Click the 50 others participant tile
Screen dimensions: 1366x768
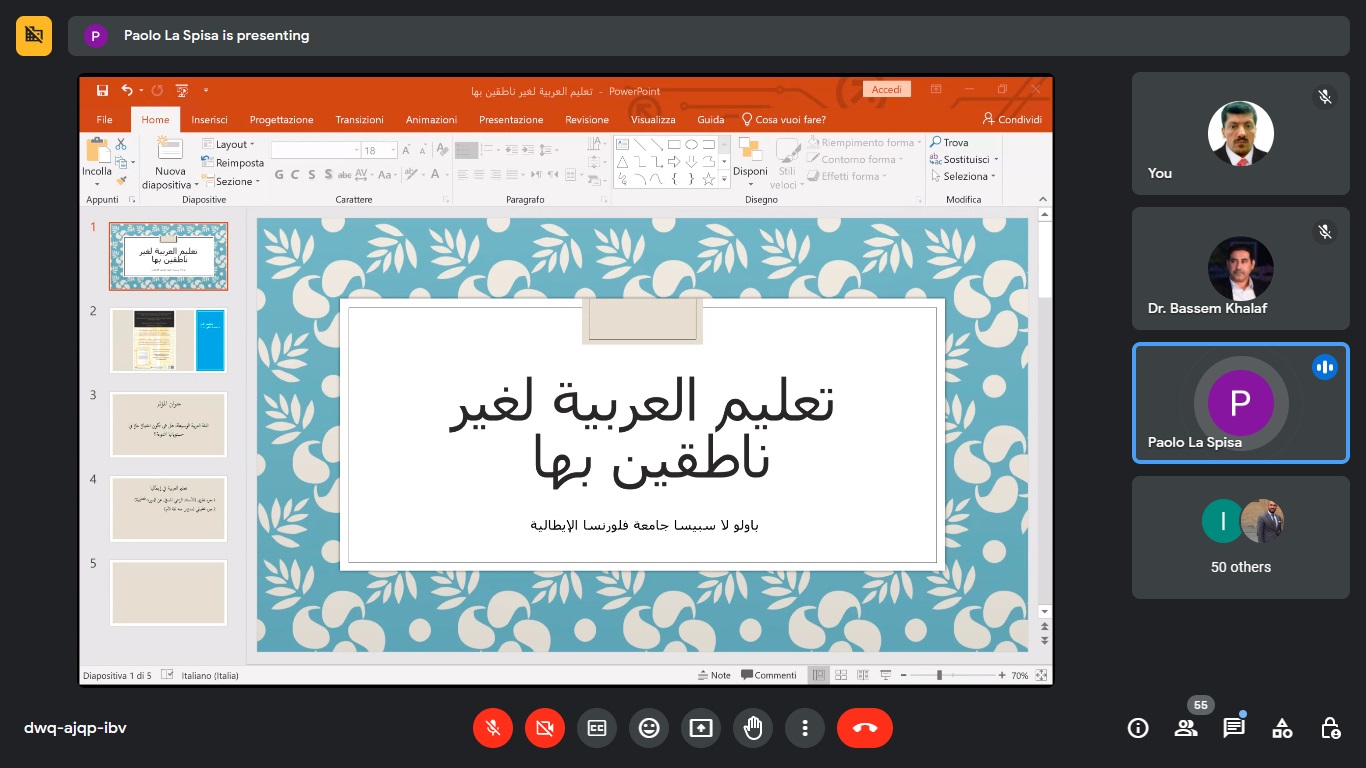point(1240,537)
